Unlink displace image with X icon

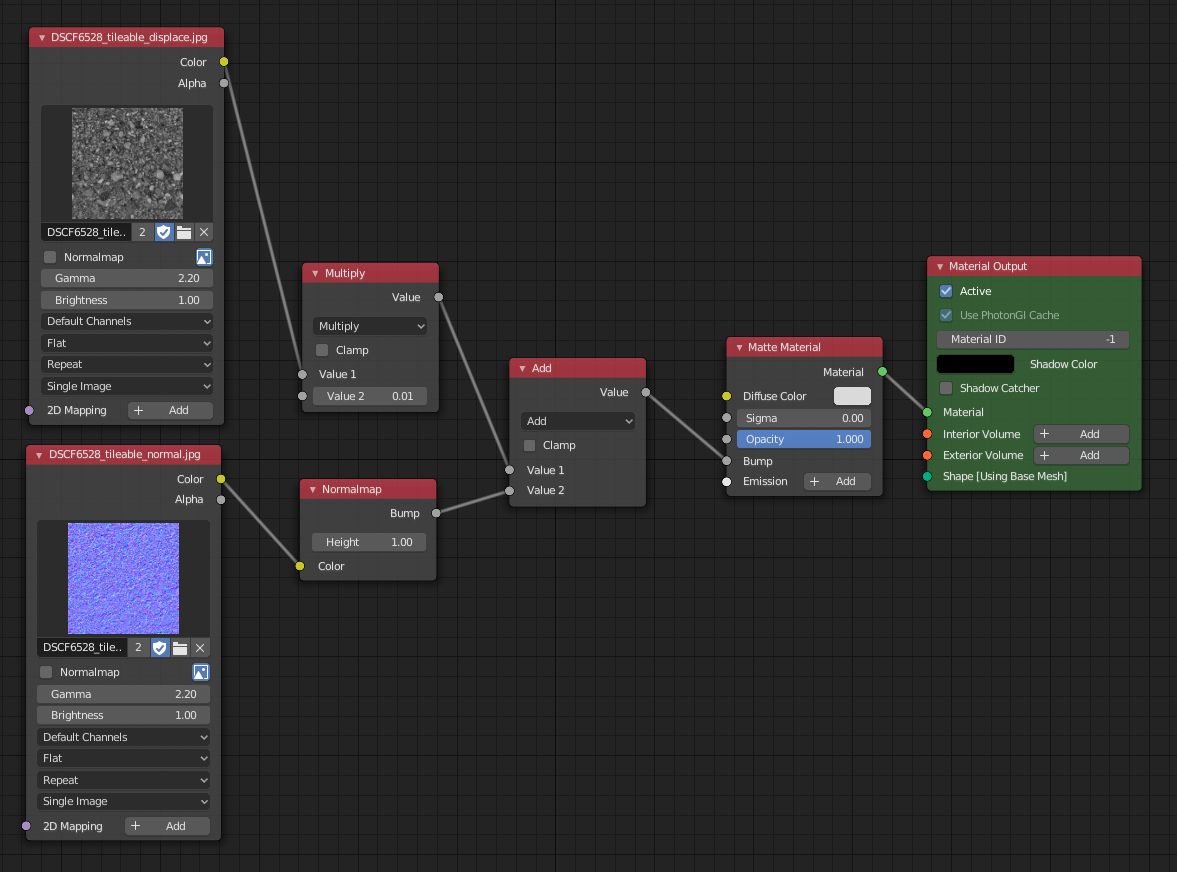pyautogui.click(x=204, y=232)
